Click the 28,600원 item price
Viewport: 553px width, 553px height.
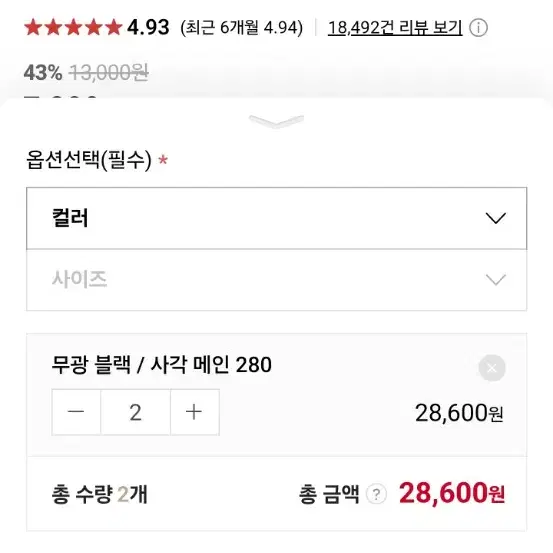459,413
